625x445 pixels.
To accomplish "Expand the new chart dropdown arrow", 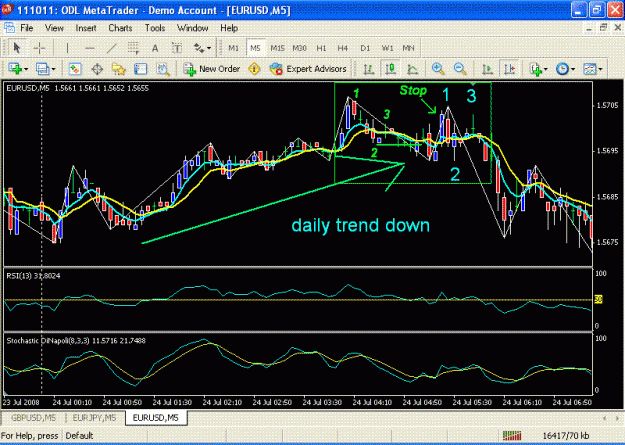I will tap(26, 69).
